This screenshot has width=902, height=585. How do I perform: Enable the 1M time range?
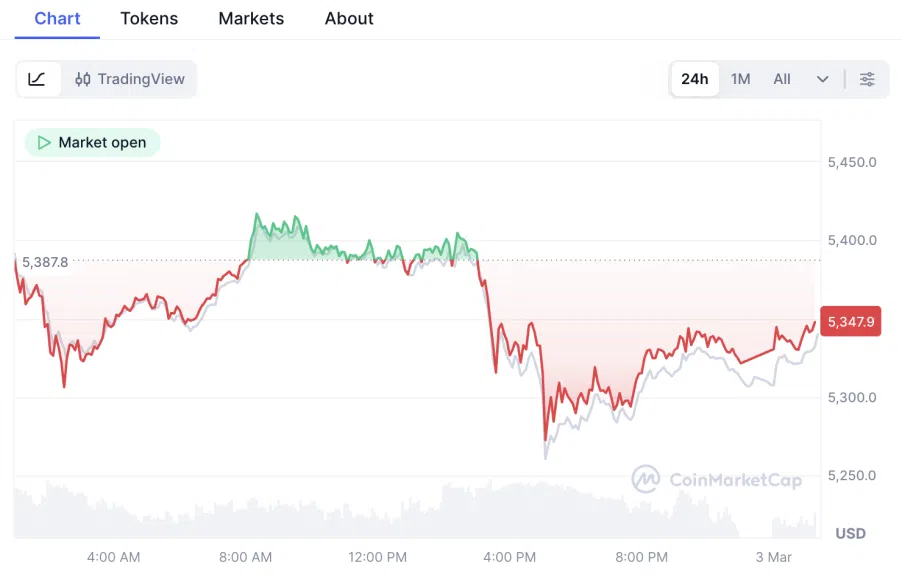pyautogui.click(x=740, y=78)
